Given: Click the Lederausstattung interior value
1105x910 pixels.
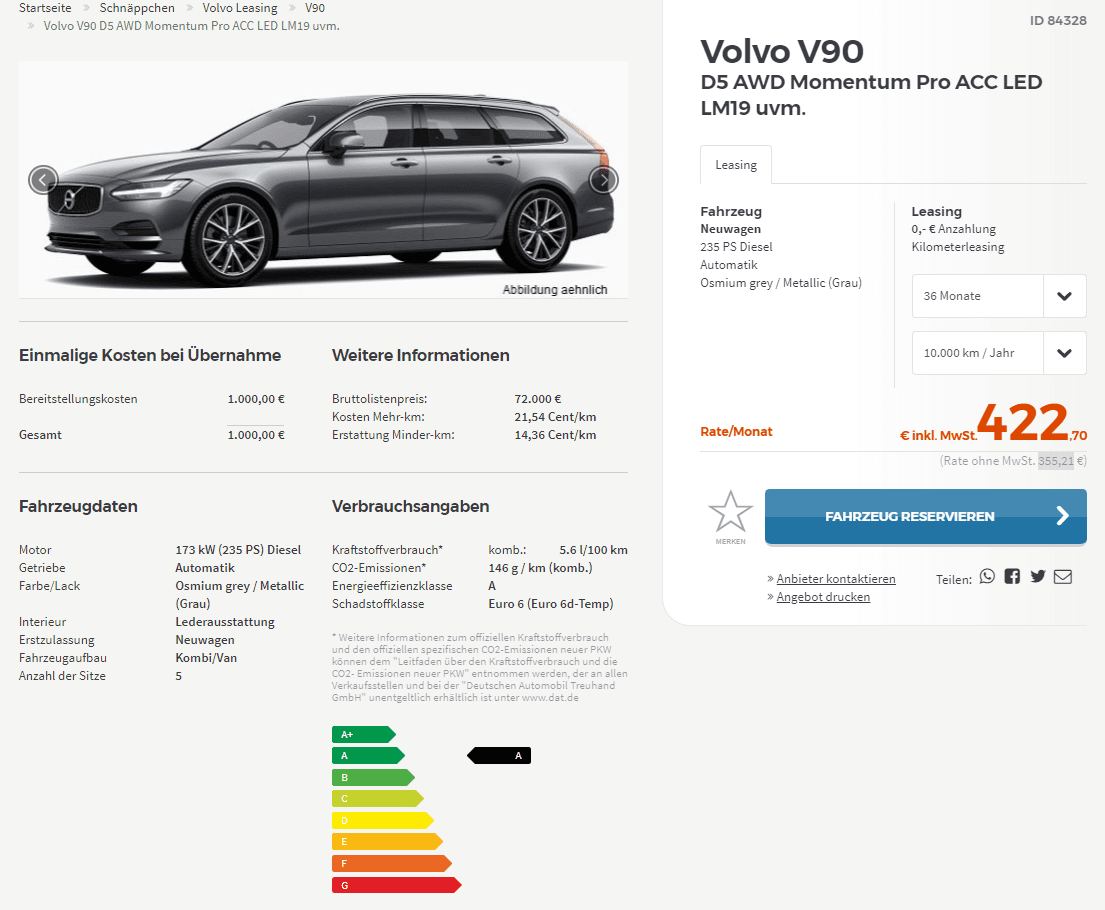Looking at the screenshot, I should tap(225, 622).
